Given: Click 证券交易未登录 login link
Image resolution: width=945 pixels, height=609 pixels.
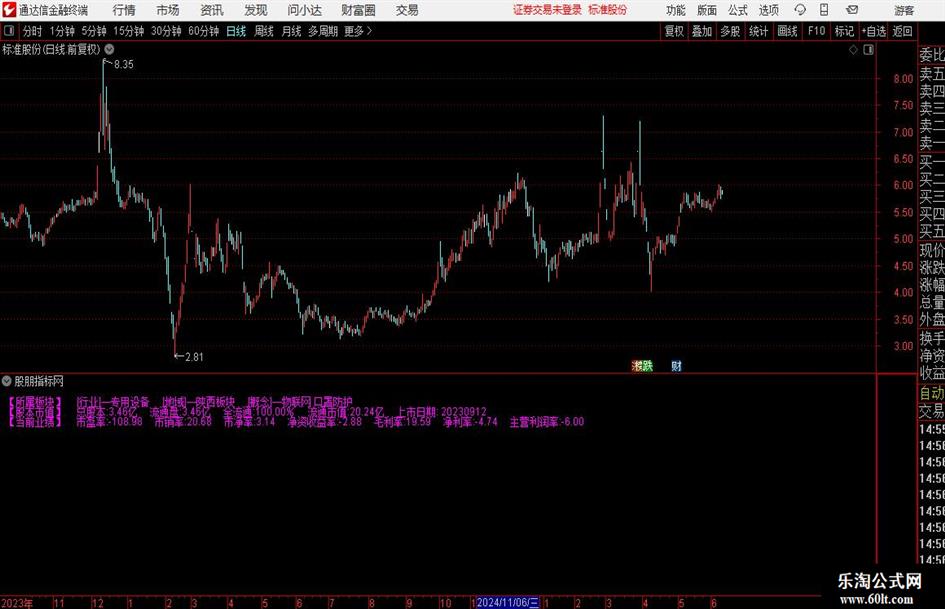Looking at the screenshot, I should [x=547, y=10].
